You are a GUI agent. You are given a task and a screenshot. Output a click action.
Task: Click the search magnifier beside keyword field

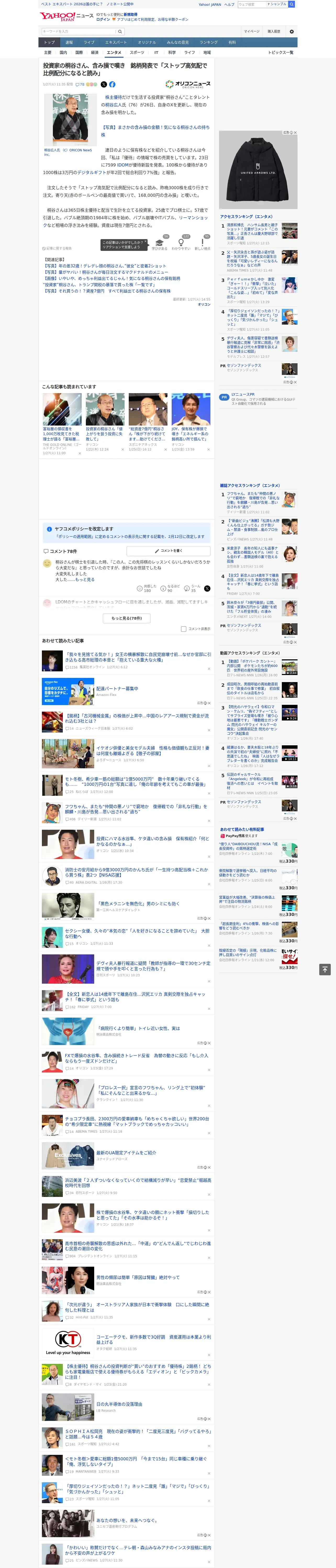point(120,31)
